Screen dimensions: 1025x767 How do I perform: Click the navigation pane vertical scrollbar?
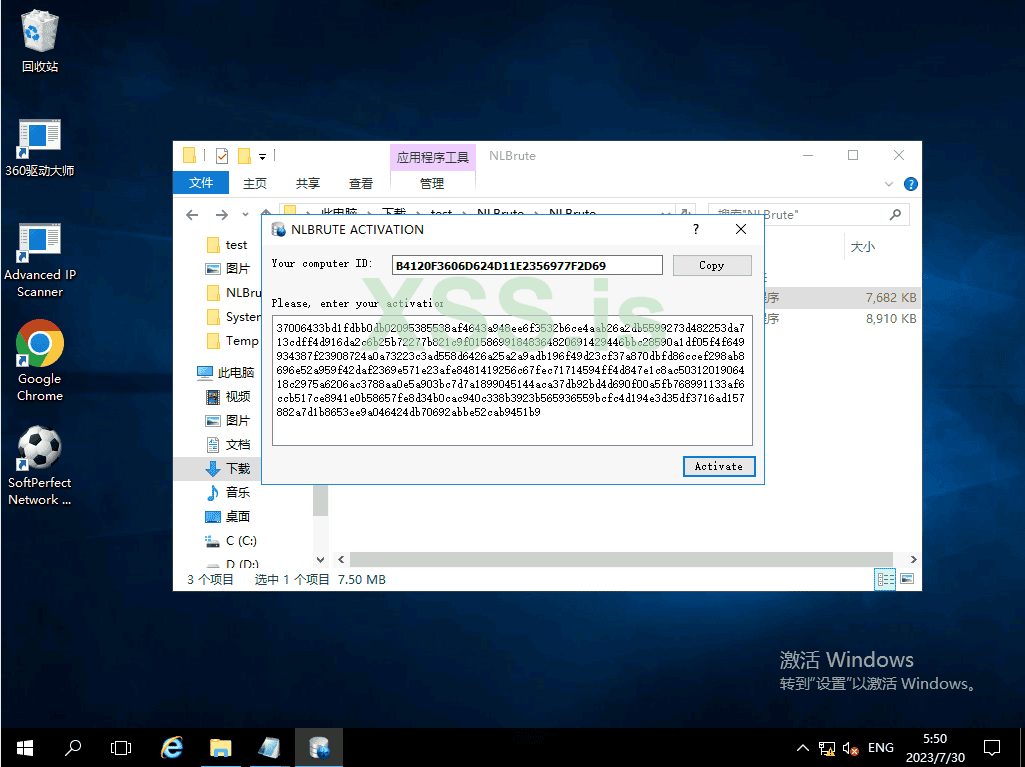320,500
